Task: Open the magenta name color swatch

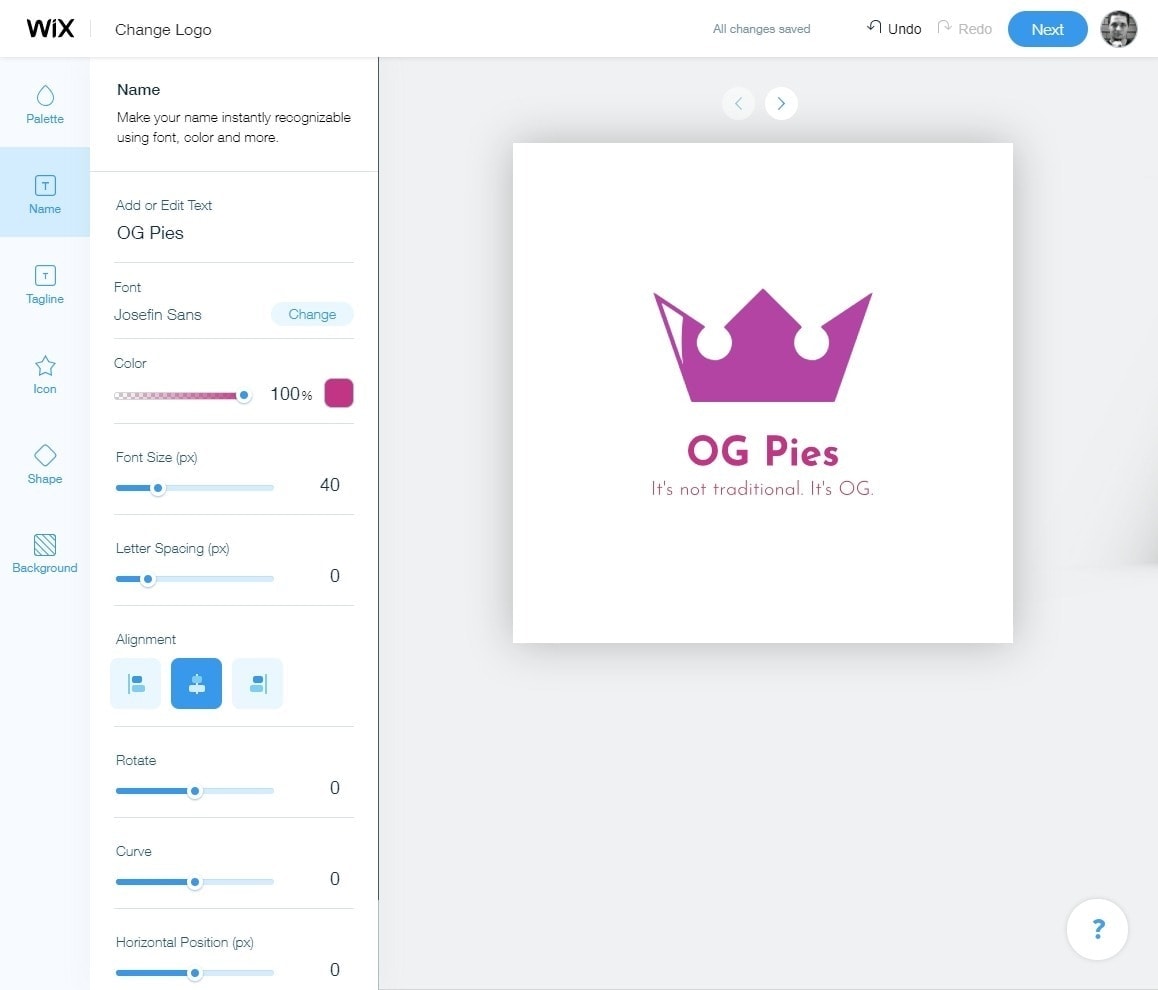Action: (x=339, y=393)
